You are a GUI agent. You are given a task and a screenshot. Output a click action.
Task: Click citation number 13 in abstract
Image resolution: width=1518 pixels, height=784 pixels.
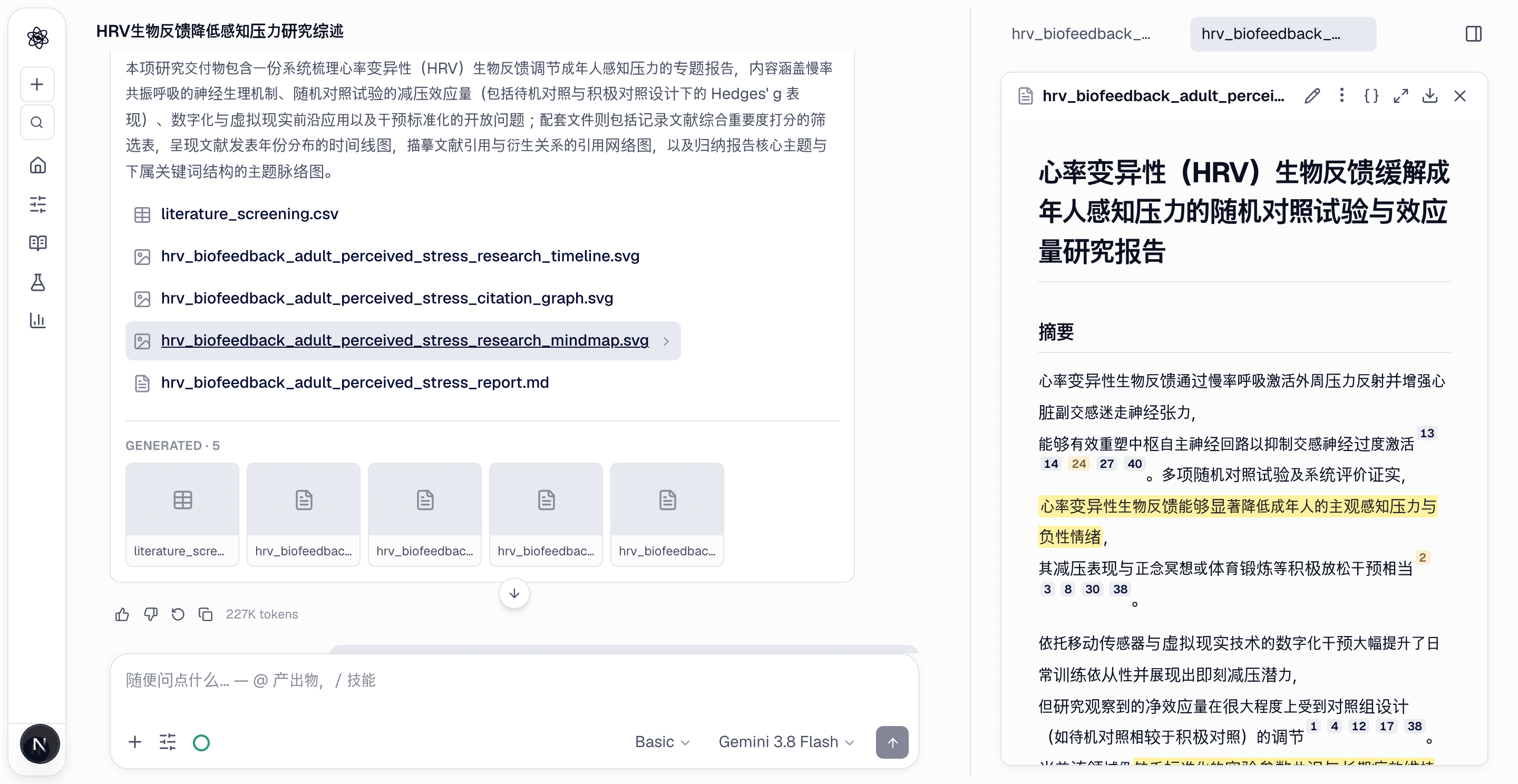tap(1427, 434)
